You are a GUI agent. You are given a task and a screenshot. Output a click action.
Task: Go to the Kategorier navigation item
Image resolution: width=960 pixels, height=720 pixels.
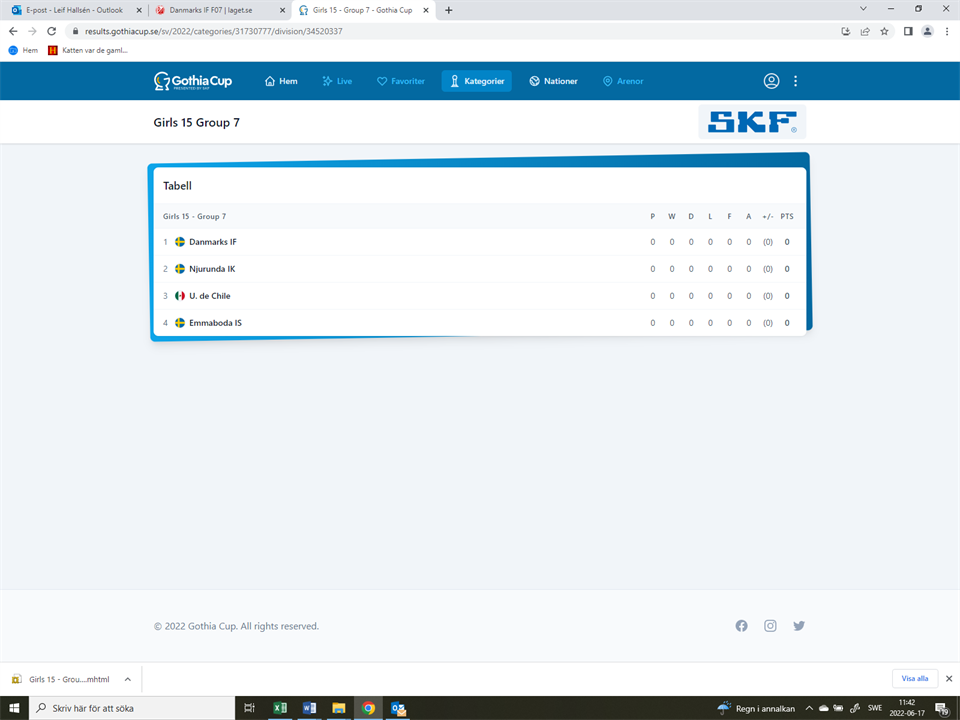pyautogui.click(x=476, y=81)
